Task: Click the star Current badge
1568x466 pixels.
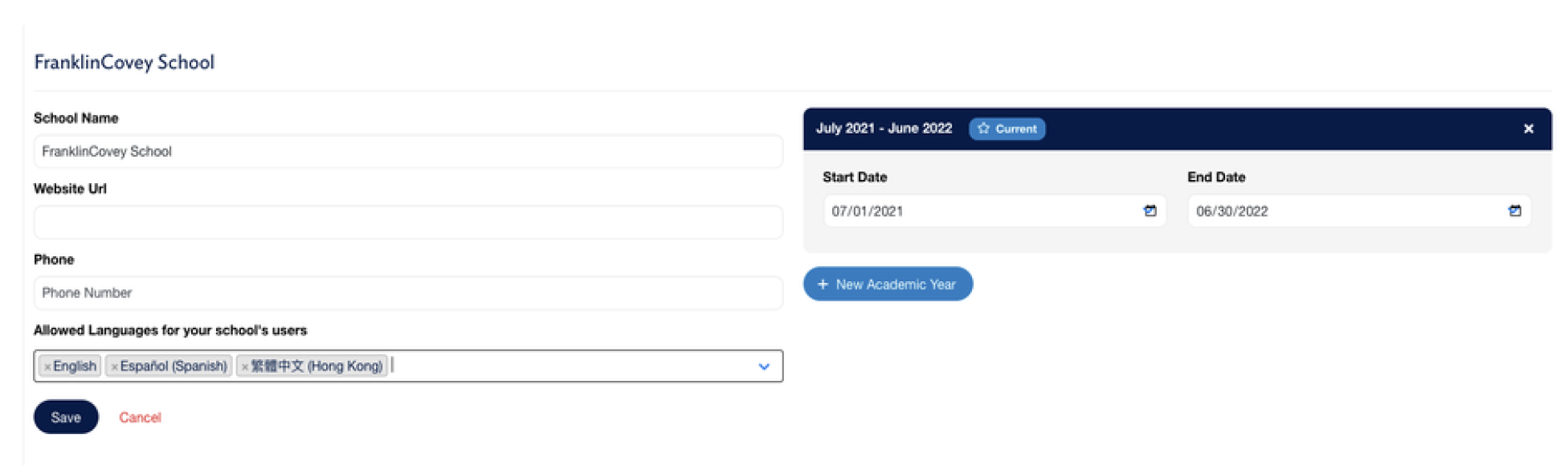Action: [x=1007, y=129]
